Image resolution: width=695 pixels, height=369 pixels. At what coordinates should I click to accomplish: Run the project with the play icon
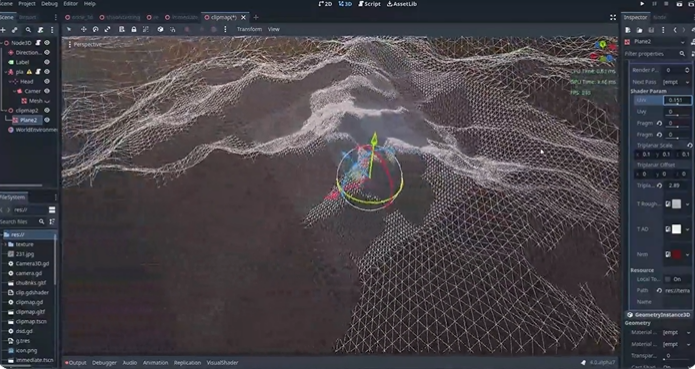point(642,4)
